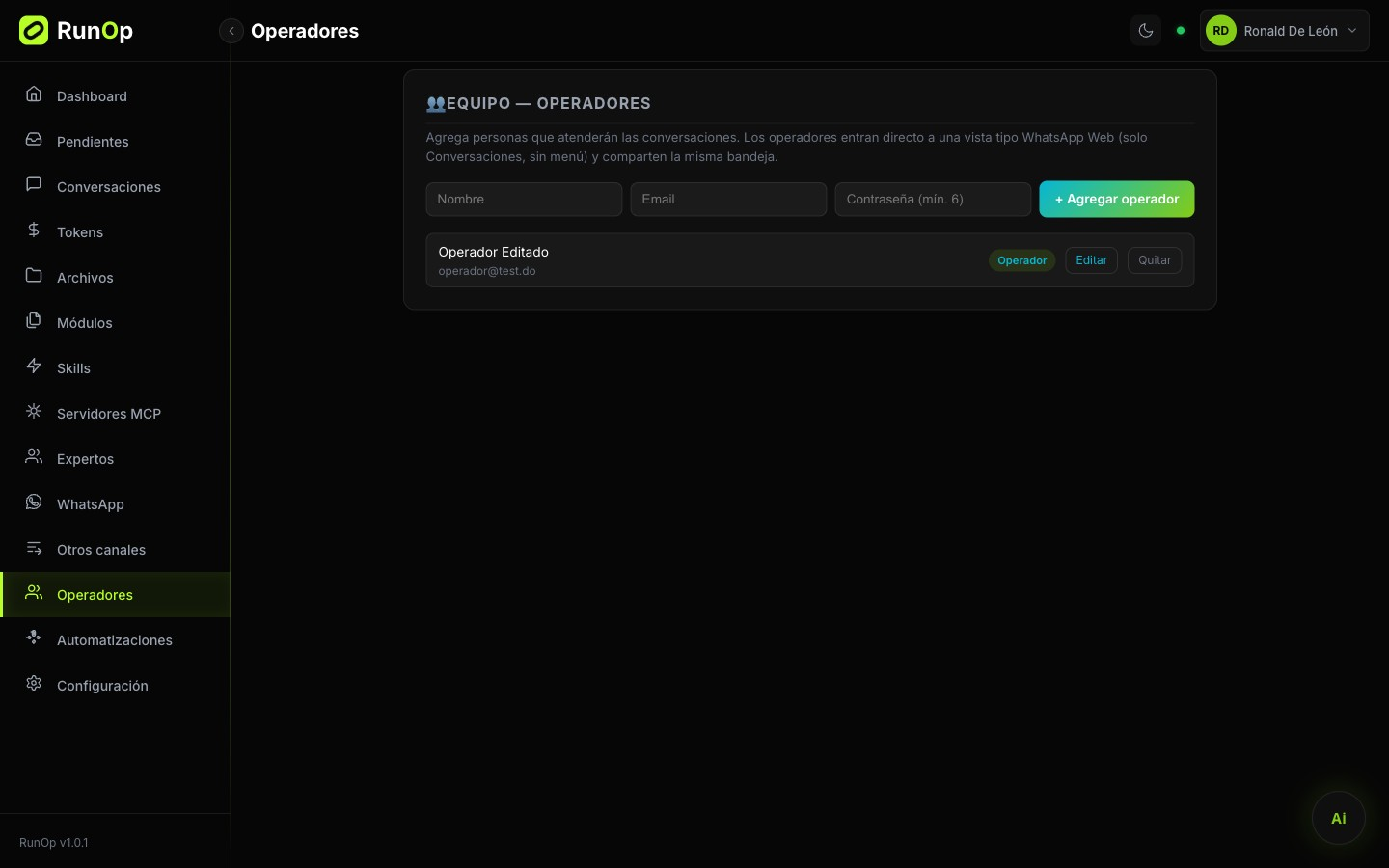
Task: Open the Configuración label
Action: point(102,686)
